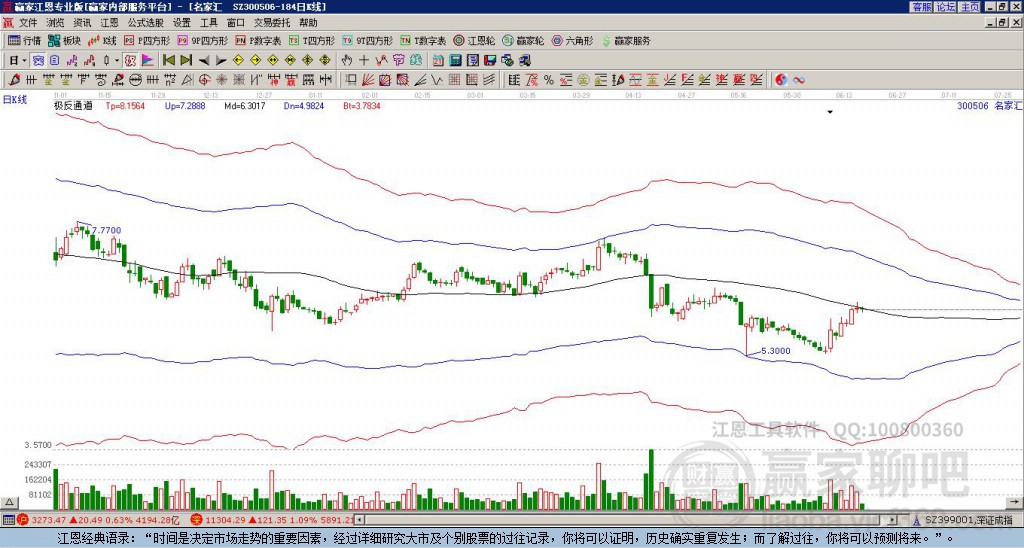Click the 论坛 forum link
Image resolution: width=1024 pixels, height=548 pixels.
tap(946, 7)
